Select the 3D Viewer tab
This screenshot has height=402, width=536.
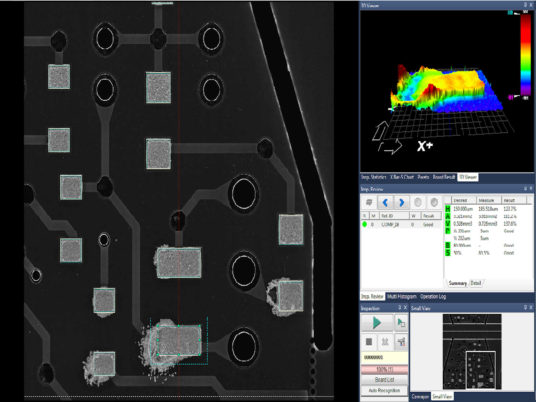pyautogui.click(x=468, y=177)
